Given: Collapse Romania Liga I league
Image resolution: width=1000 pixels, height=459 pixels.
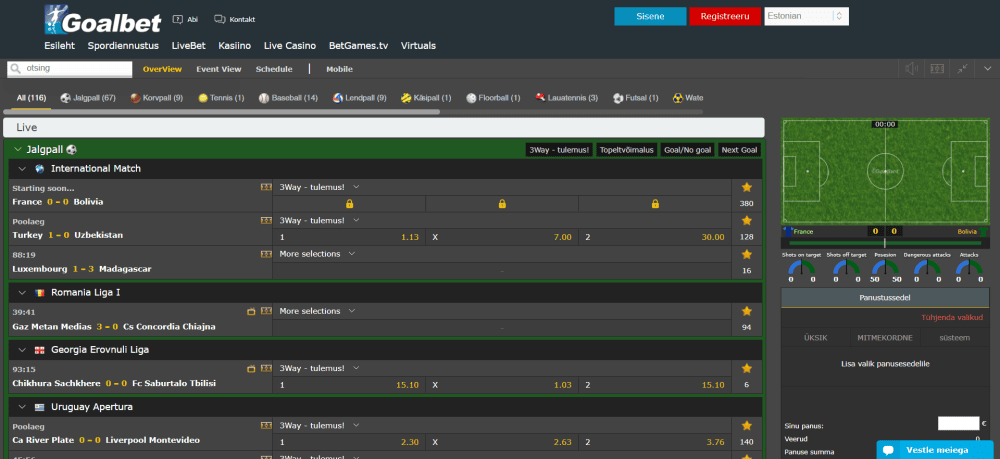Looking at the screenshot, I should click(22, 293).
